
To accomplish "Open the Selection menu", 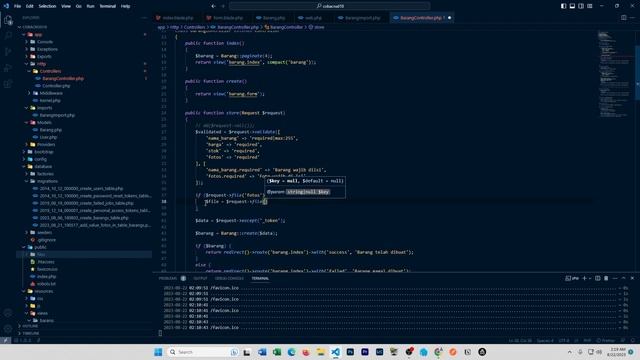I will [x=47, y=6].
